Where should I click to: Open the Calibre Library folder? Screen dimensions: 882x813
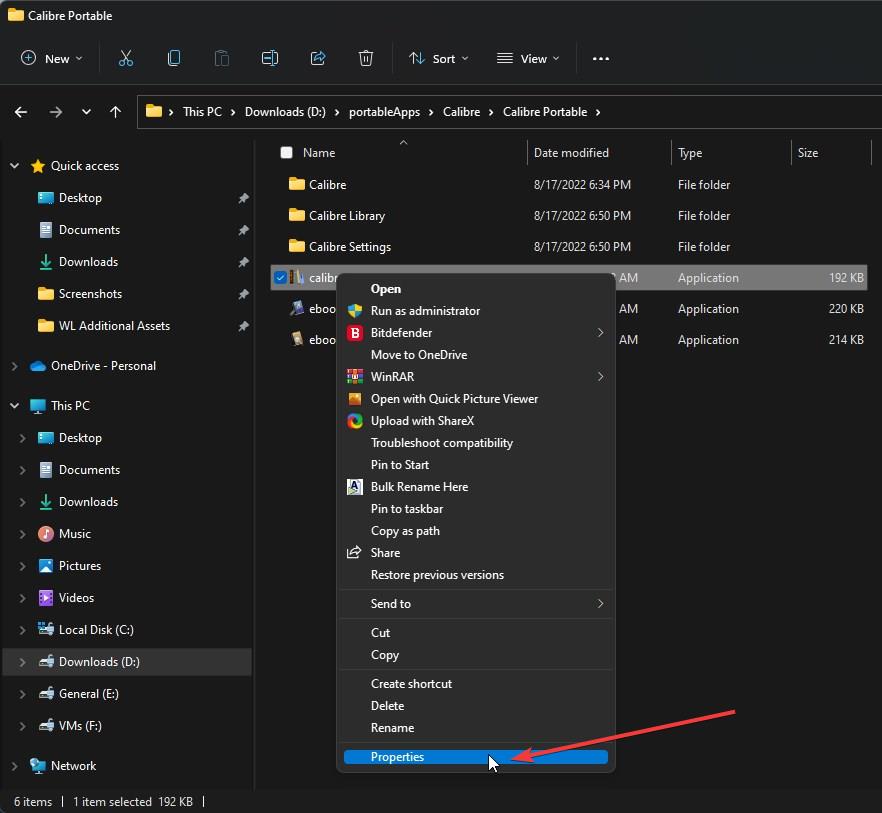(x=346, y=216)
